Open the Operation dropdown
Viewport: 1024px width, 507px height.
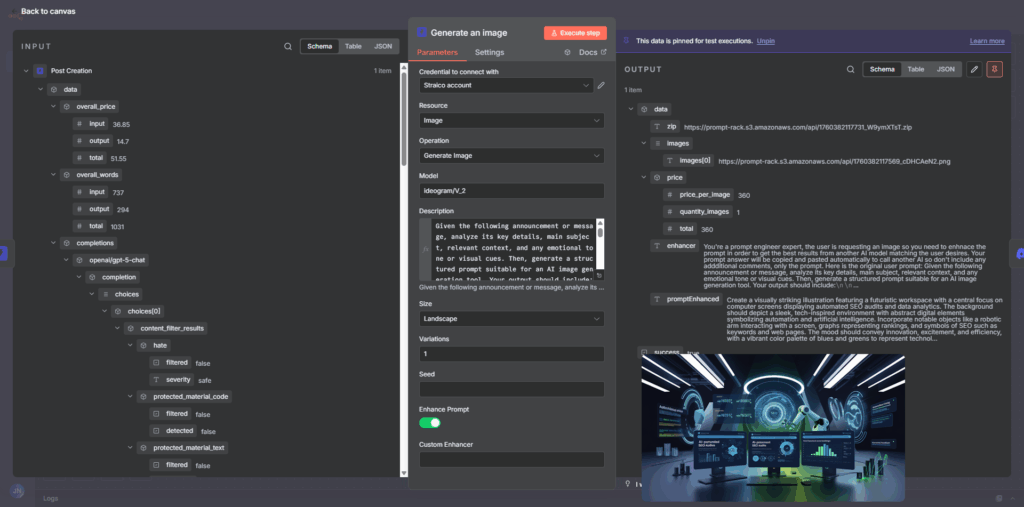tap(511, 156)
